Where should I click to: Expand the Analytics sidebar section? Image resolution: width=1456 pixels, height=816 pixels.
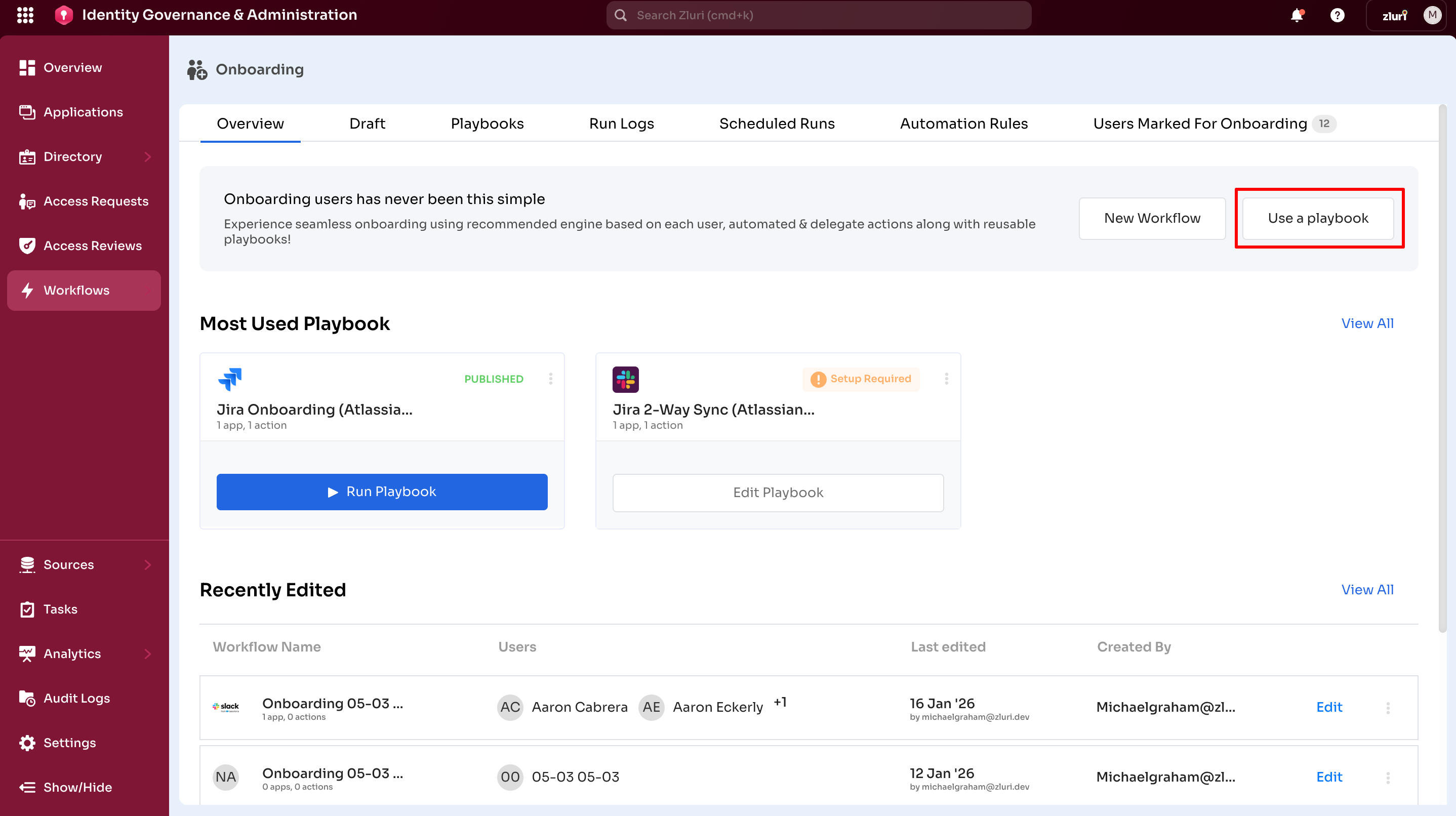click(147, 654)
